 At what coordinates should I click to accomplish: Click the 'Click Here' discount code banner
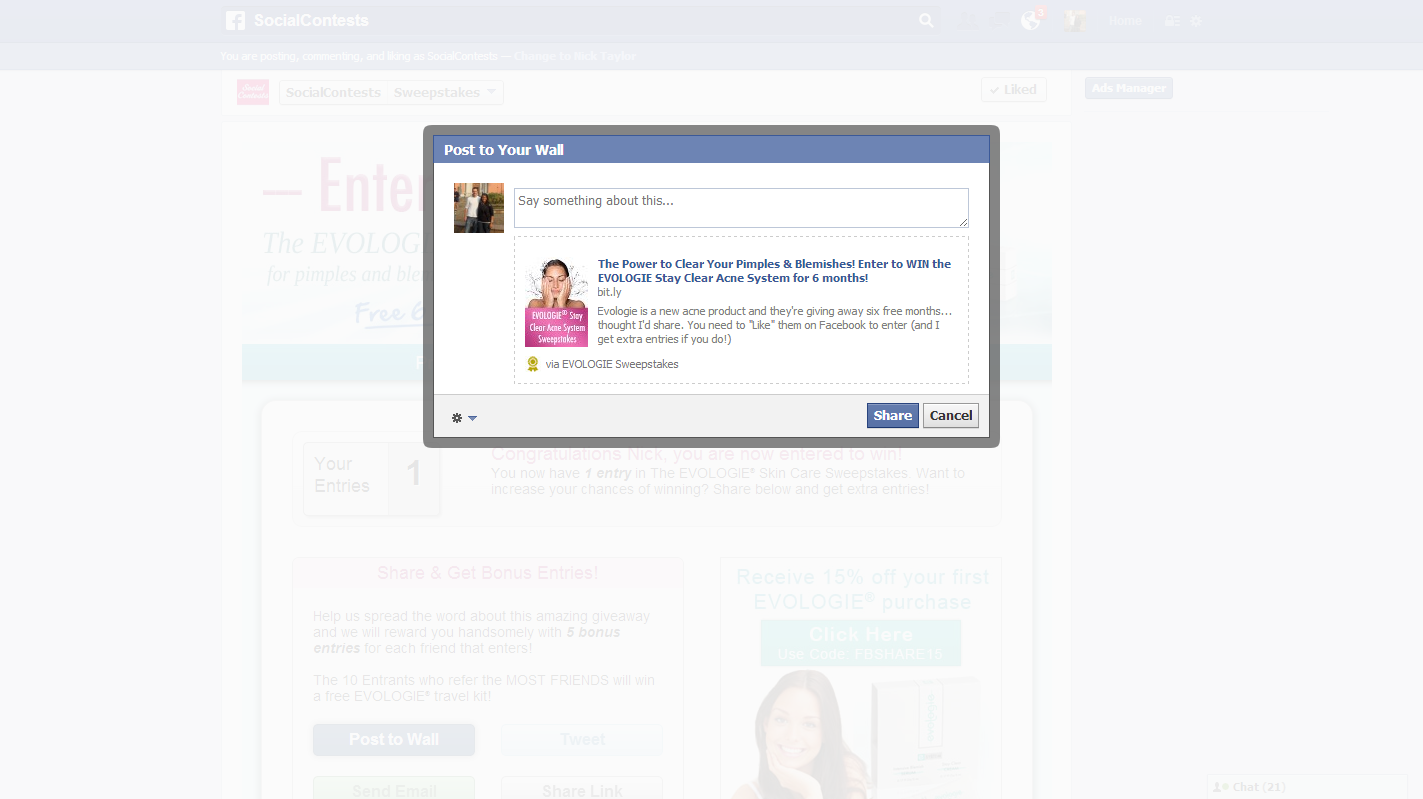(x=861, y=643)
